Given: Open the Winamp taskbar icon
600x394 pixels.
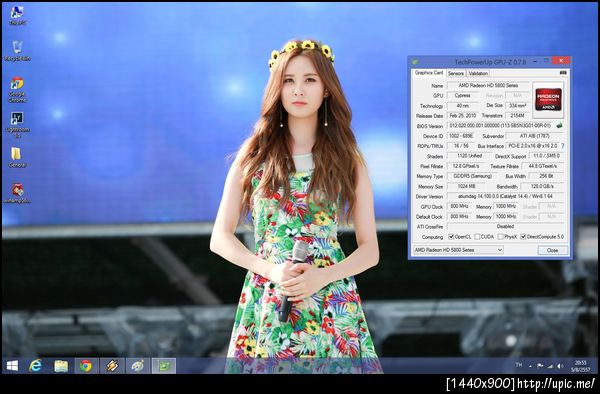Looking at the screenshot, I should [x=112, y=366].
